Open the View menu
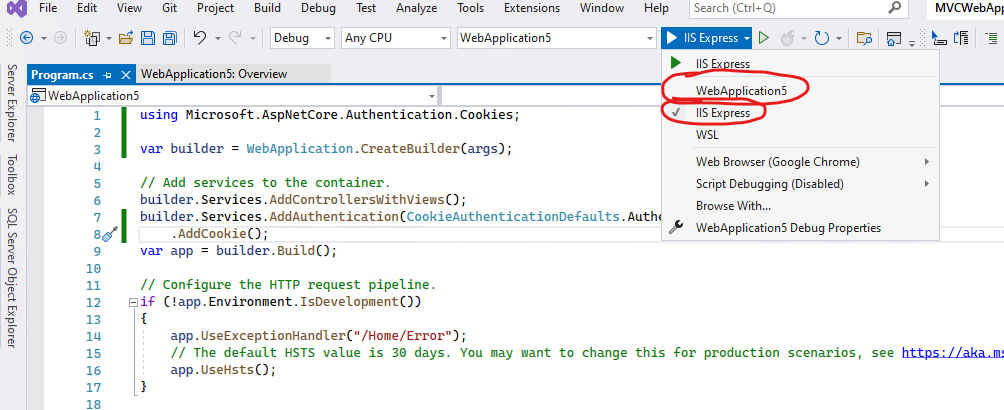The image size is (1004, 410). (x=129, y=8)
